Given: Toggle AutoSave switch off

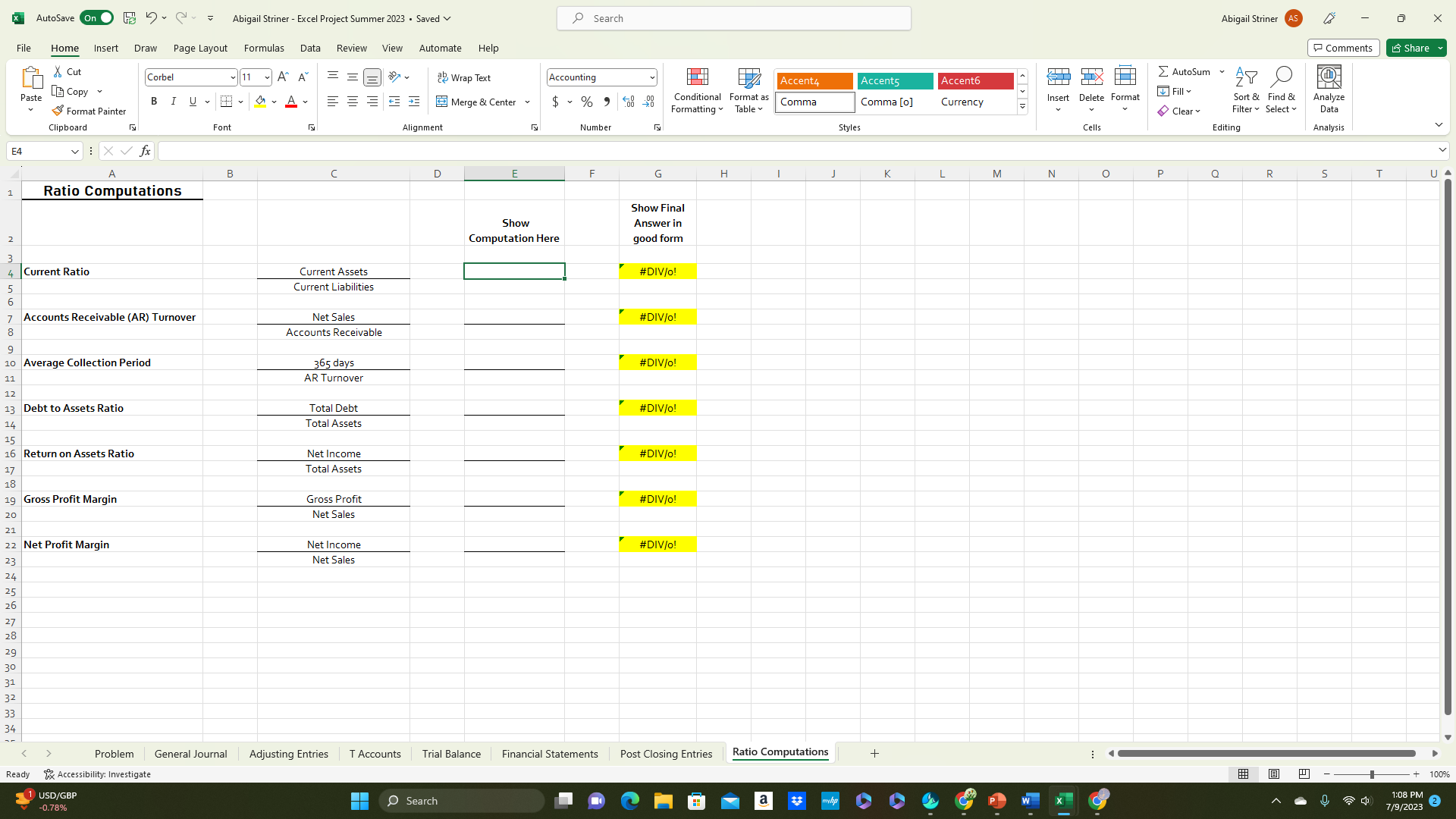Looking at the screenshot, I should coord(97,18).
